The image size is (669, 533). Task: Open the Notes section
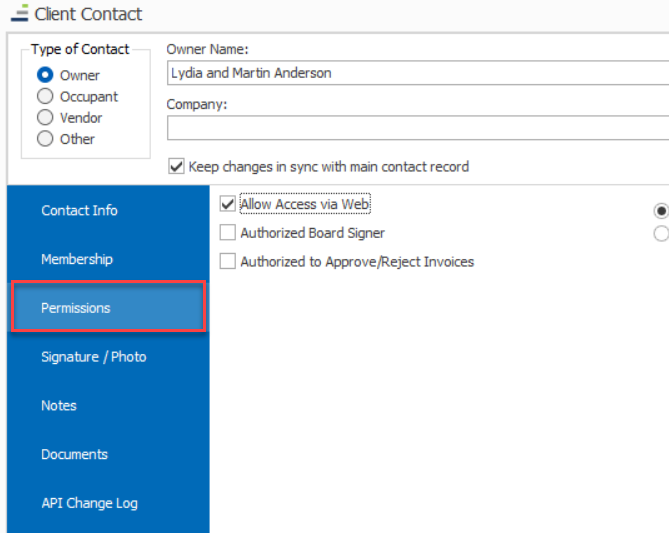click(108, 405)
